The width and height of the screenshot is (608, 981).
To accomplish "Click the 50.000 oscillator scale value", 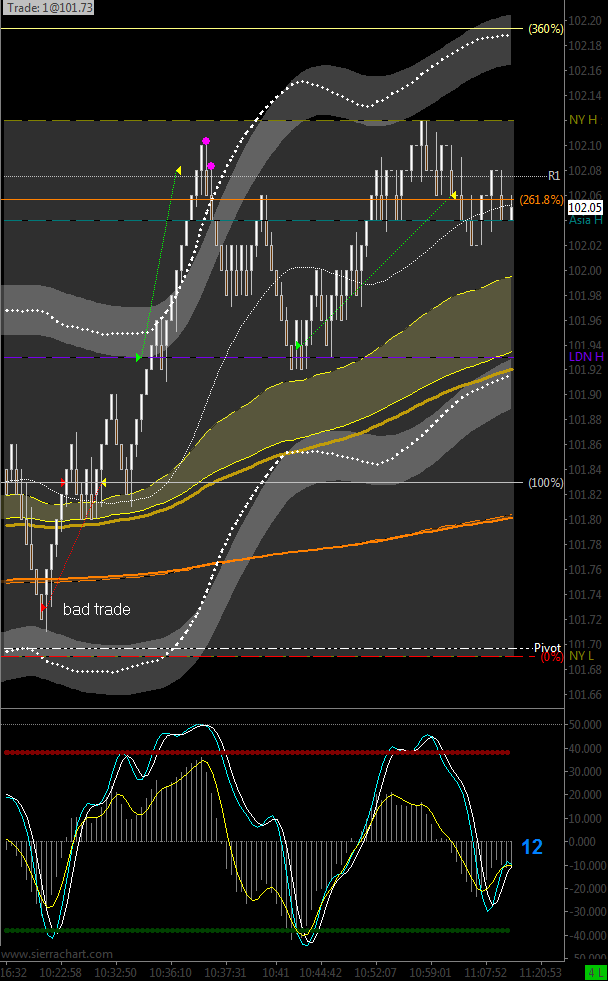I will [x=584, y=724].
